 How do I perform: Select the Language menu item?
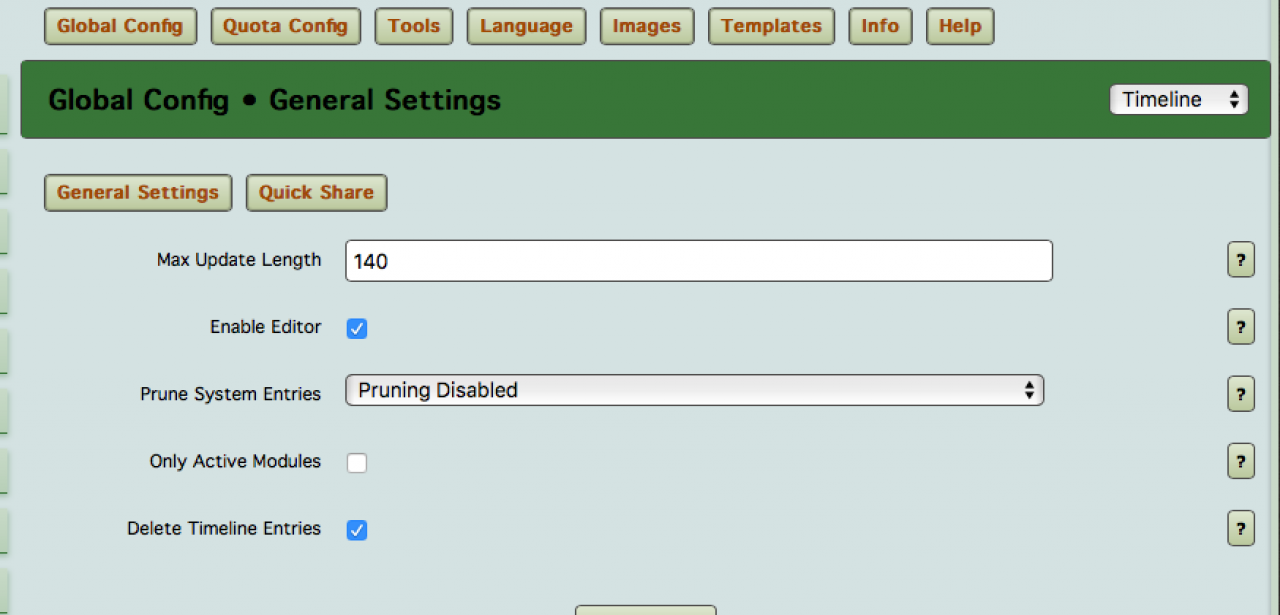pyautogui.click(x=526, y=26)
